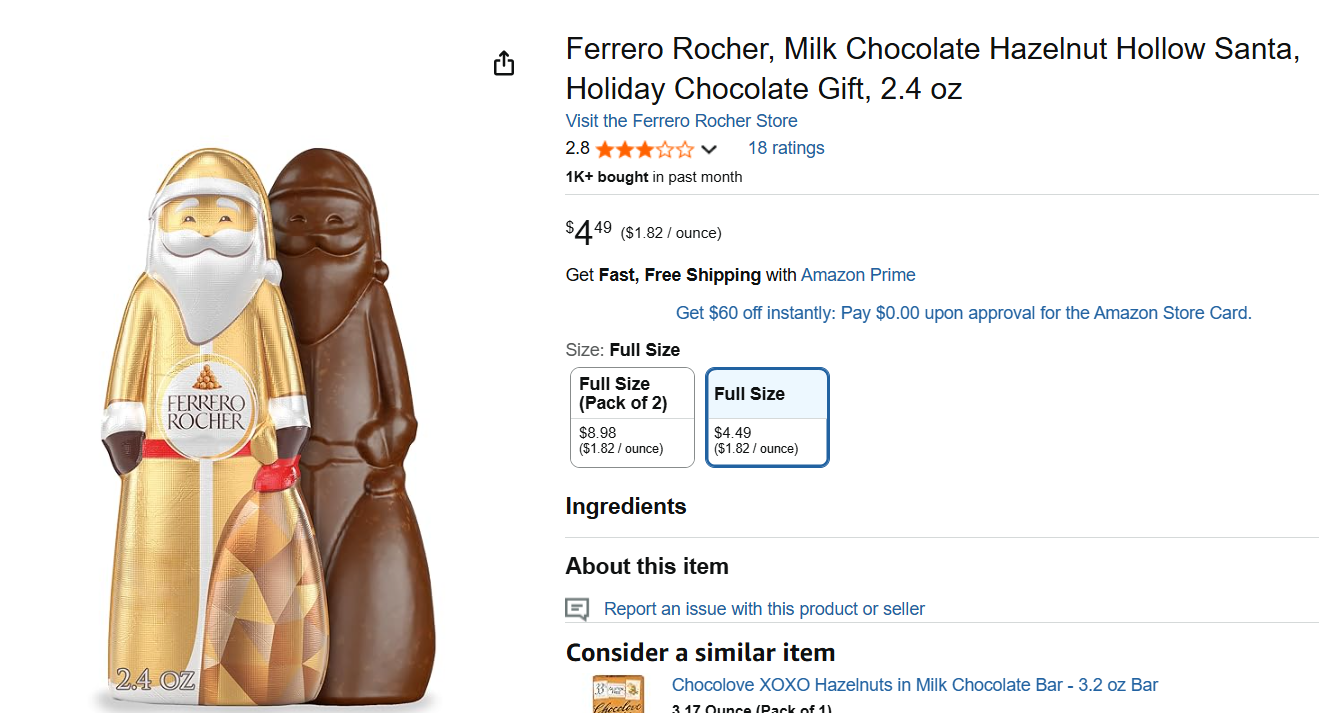
Task: Click Report an issue with this product
Action: pyautogui.click(x=764, y=609)
